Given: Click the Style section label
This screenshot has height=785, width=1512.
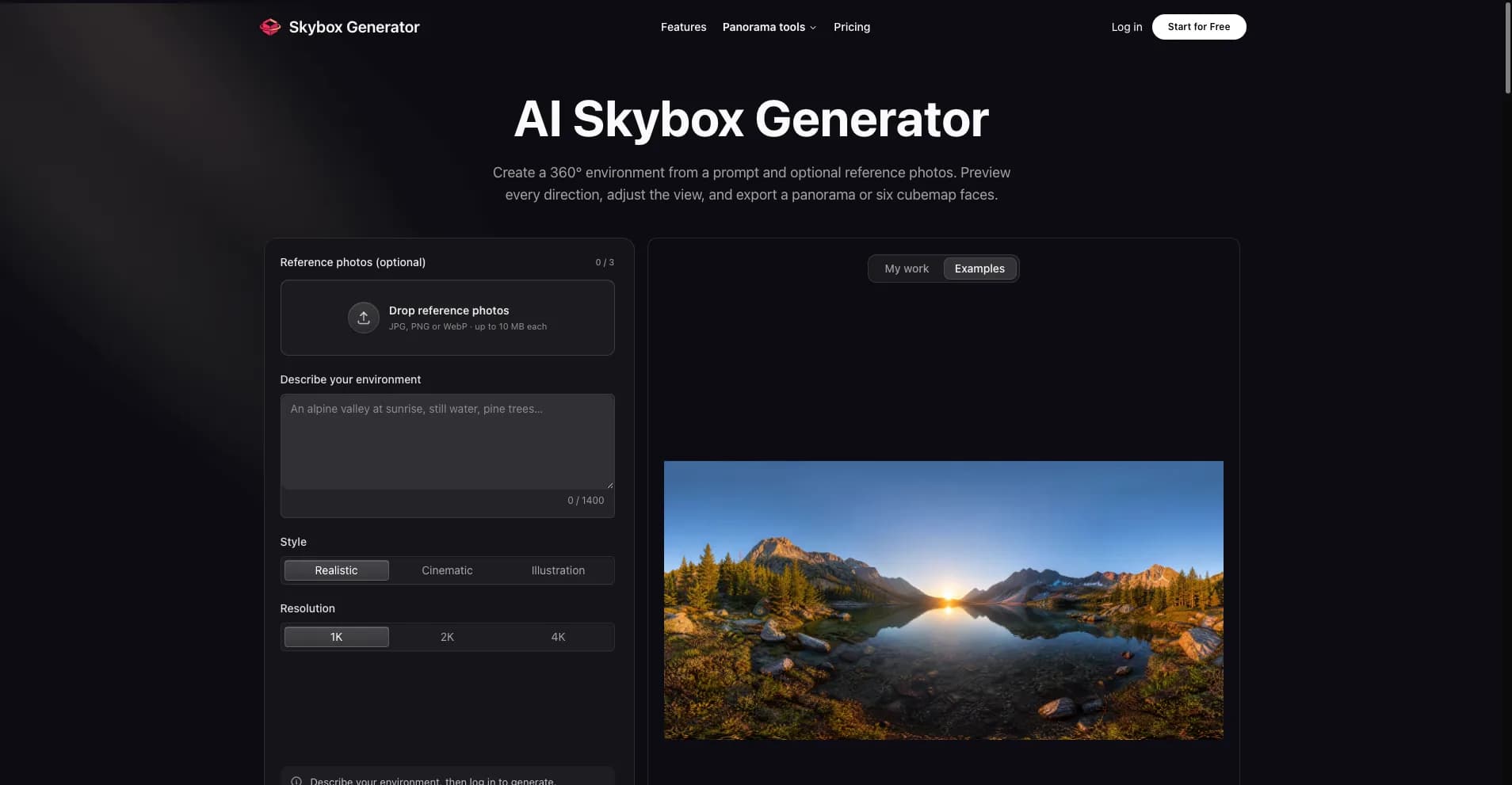Looking at the screenshot, I should pos(293,542).
